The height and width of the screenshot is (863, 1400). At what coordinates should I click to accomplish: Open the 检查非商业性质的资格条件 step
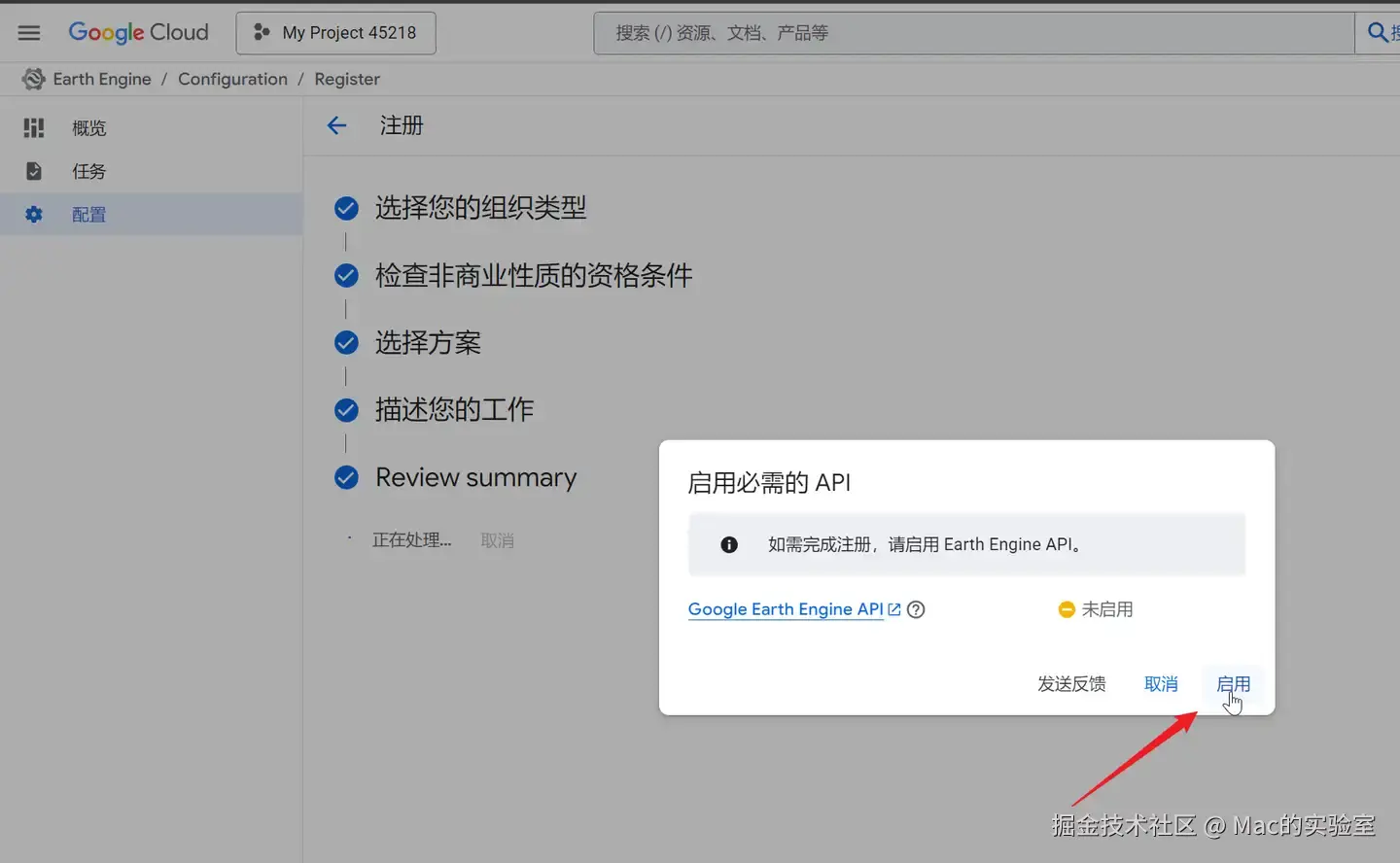[x=534, y=275]
